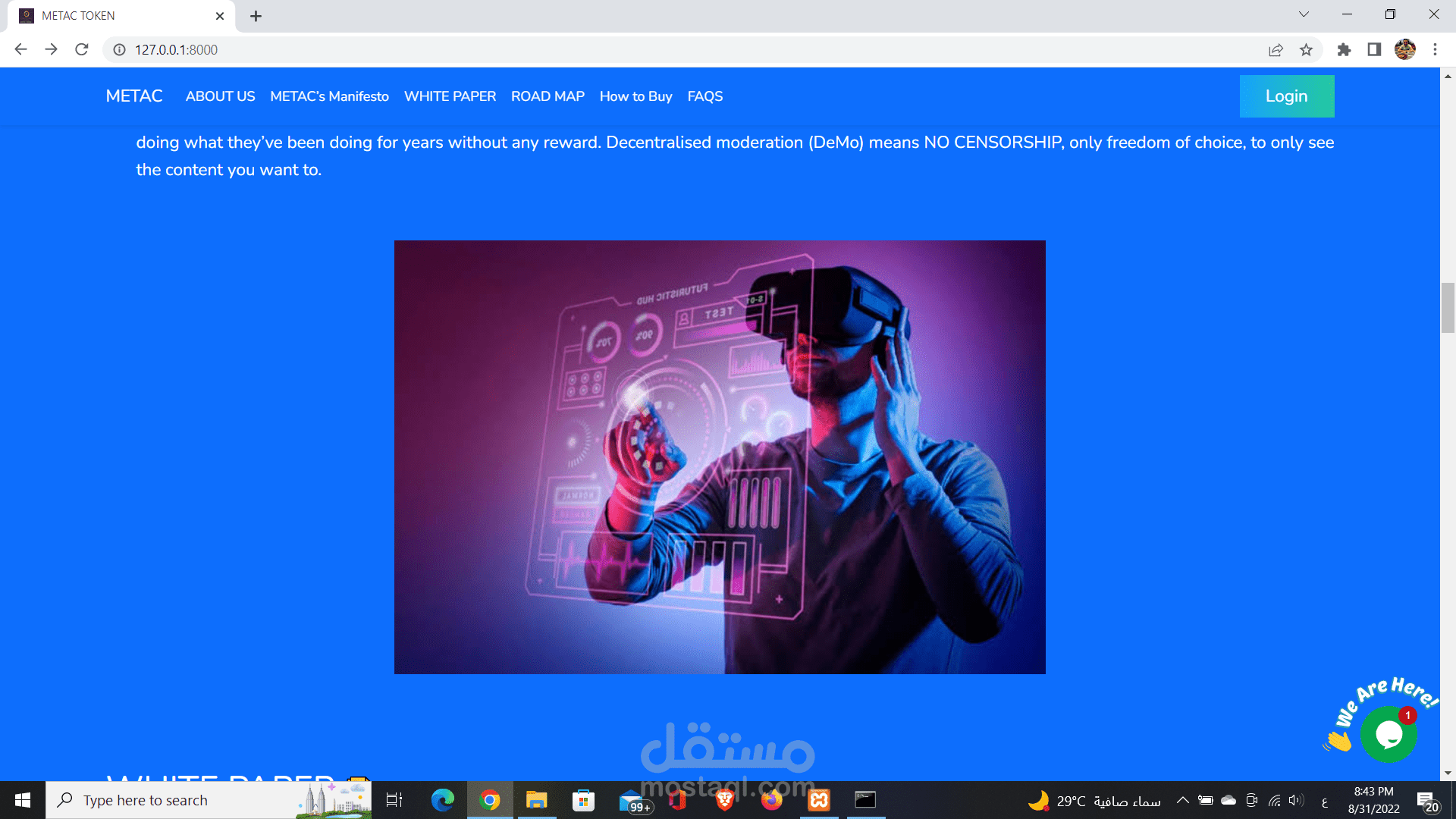The width and height of the screenshot is (1456, 819).
Task: Show hidden system tray icons
Action: 1182,801
